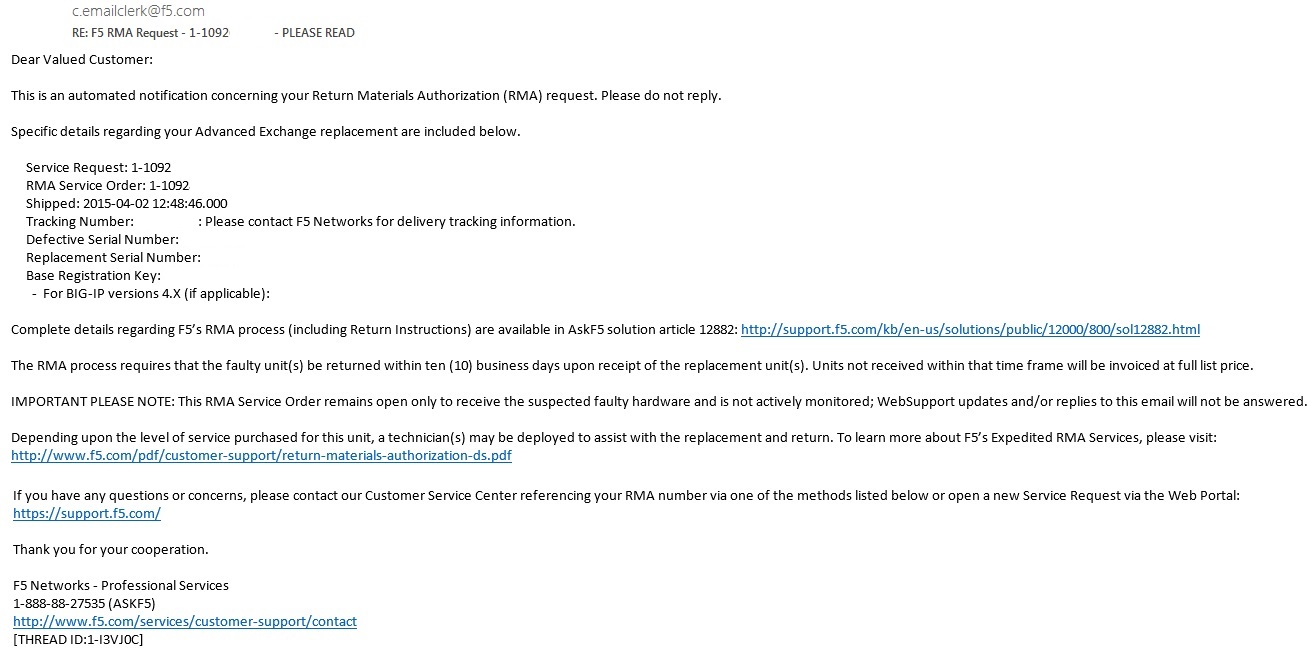Open the sol12882 solution article link
The image size is (1313, 651).
[970, 329]
